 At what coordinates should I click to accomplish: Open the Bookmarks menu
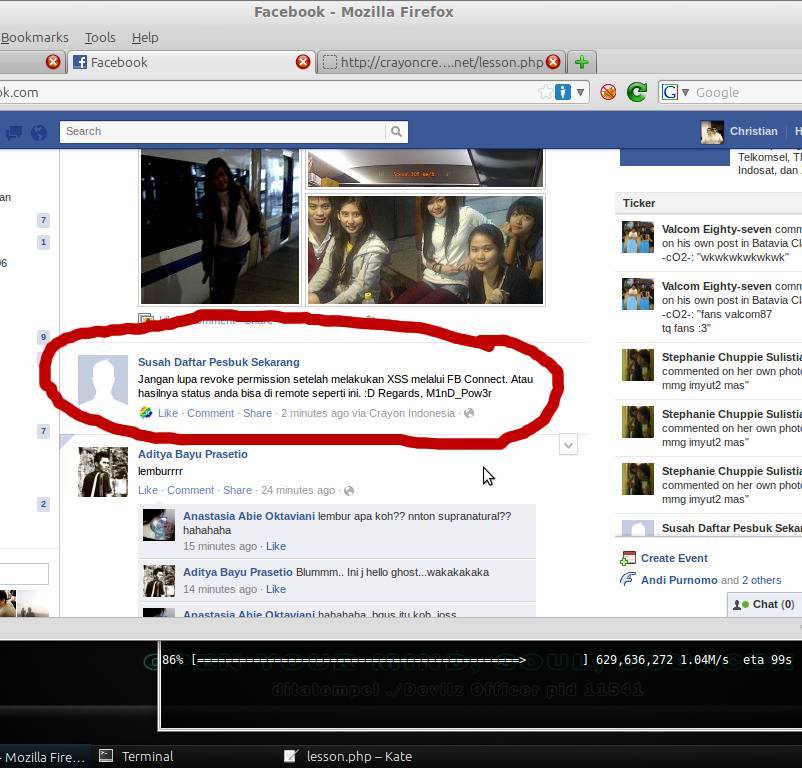tap(34, 37)
